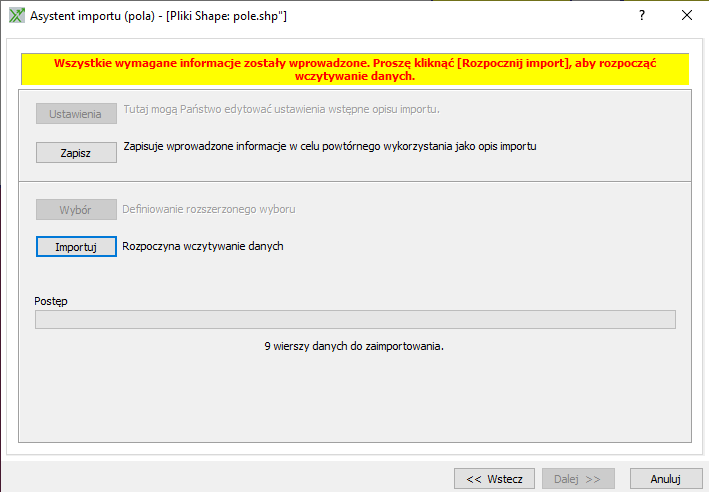Close the Asystent importu dialog
This screenshot has height=492, width=709.
pos(687,15)
